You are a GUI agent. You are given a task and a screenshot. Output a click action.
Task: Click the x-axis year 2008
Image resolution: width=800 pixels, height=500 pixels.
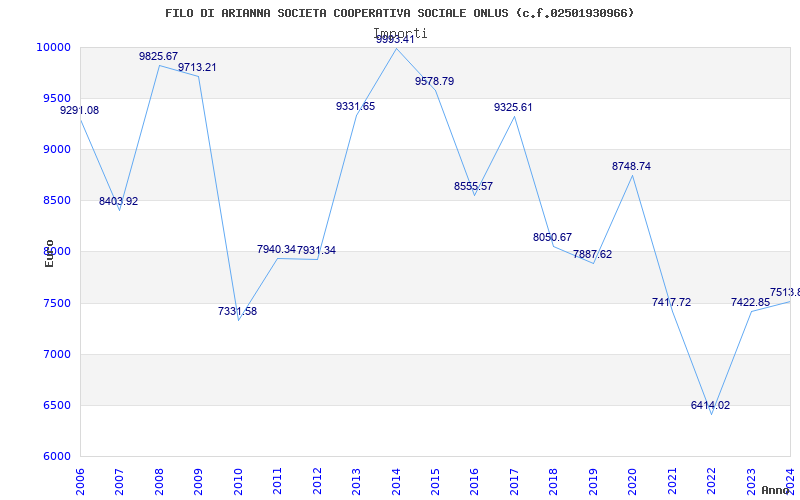click(x=159, y=482)
